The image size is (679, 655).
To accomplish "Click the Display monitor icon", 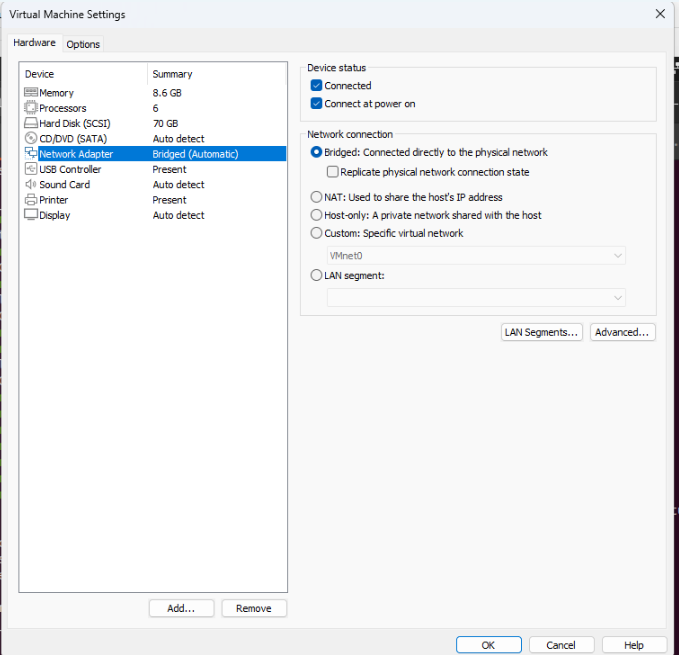I will pyautogui.click(x=31, y=215).
